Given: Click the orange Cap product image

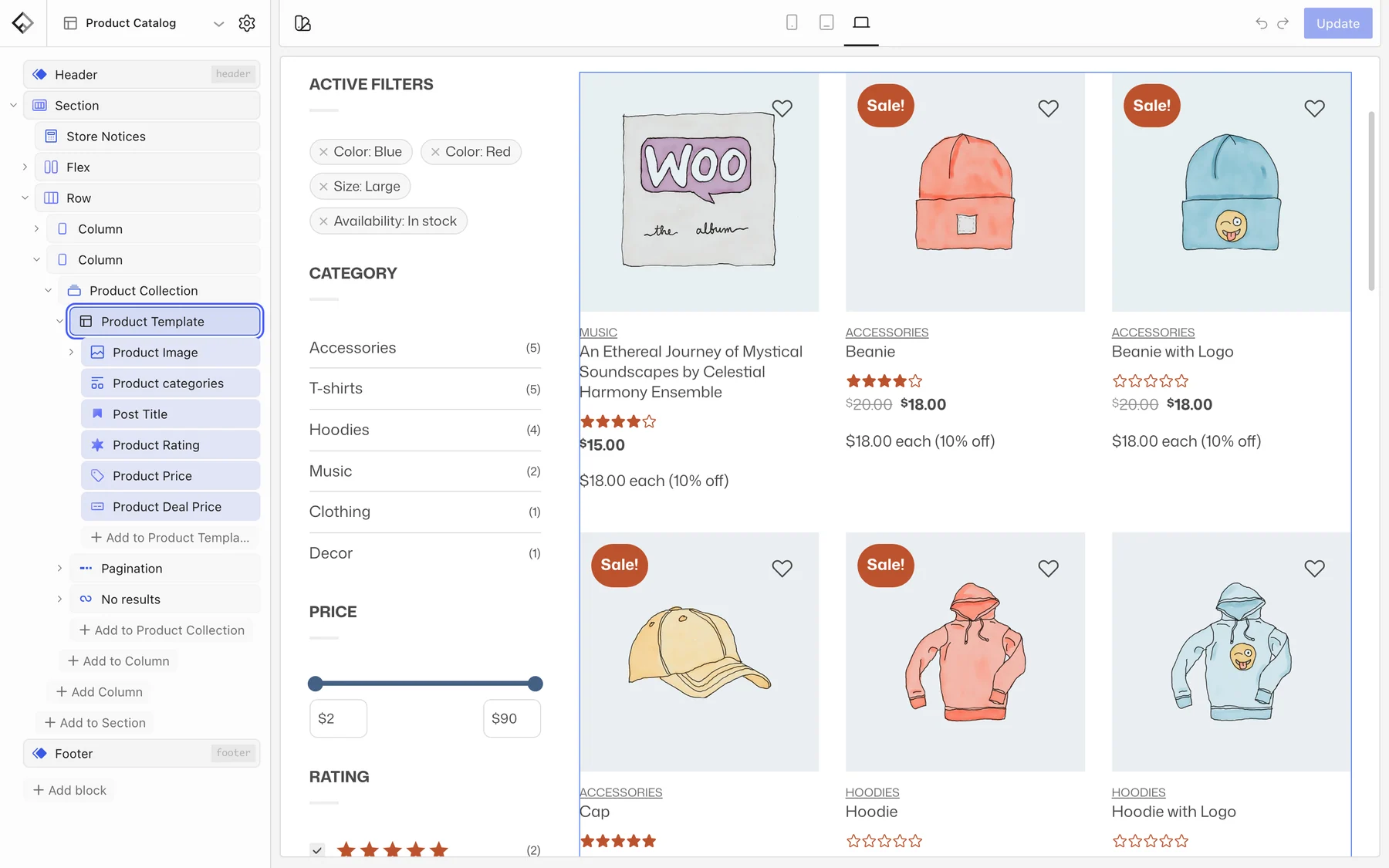Looking at the screenshot, I should pos(699,652).
